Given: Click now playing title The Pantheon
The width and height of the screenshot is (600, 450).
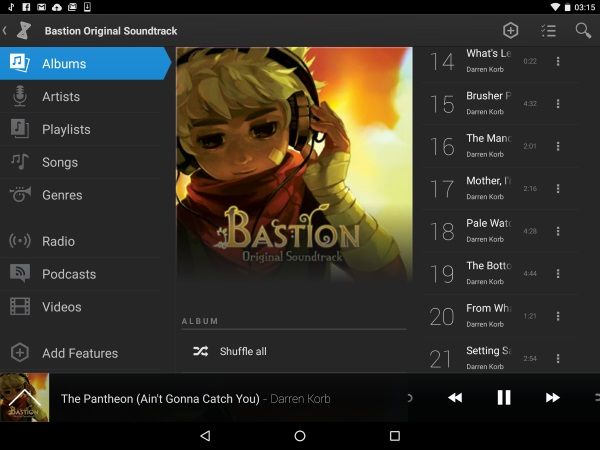Looking at the screenshot, I should (x=160, y=399).
